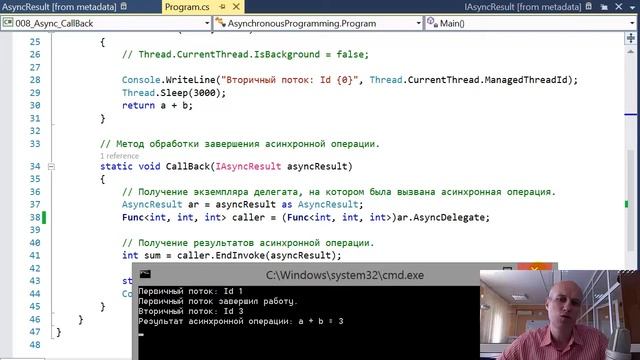Switch to AsyncResult [from metadata] tab
This screenshot has height=360, width=640.
(59, 7)
